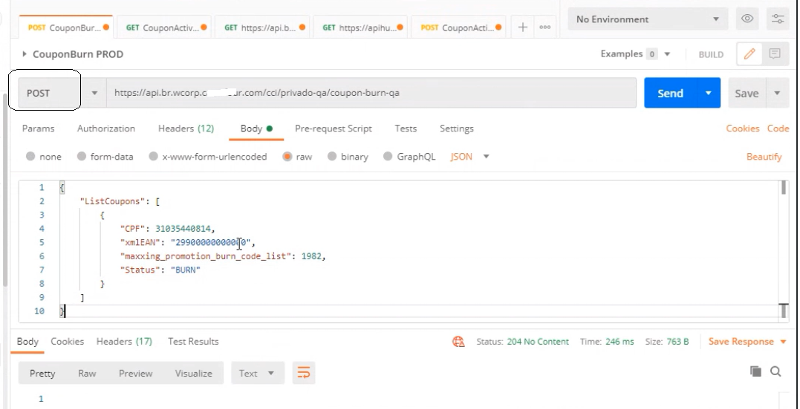Screen dimensions: 800x409
Task: Toggle the line wrap icon in response
Action: coord(304,373)
